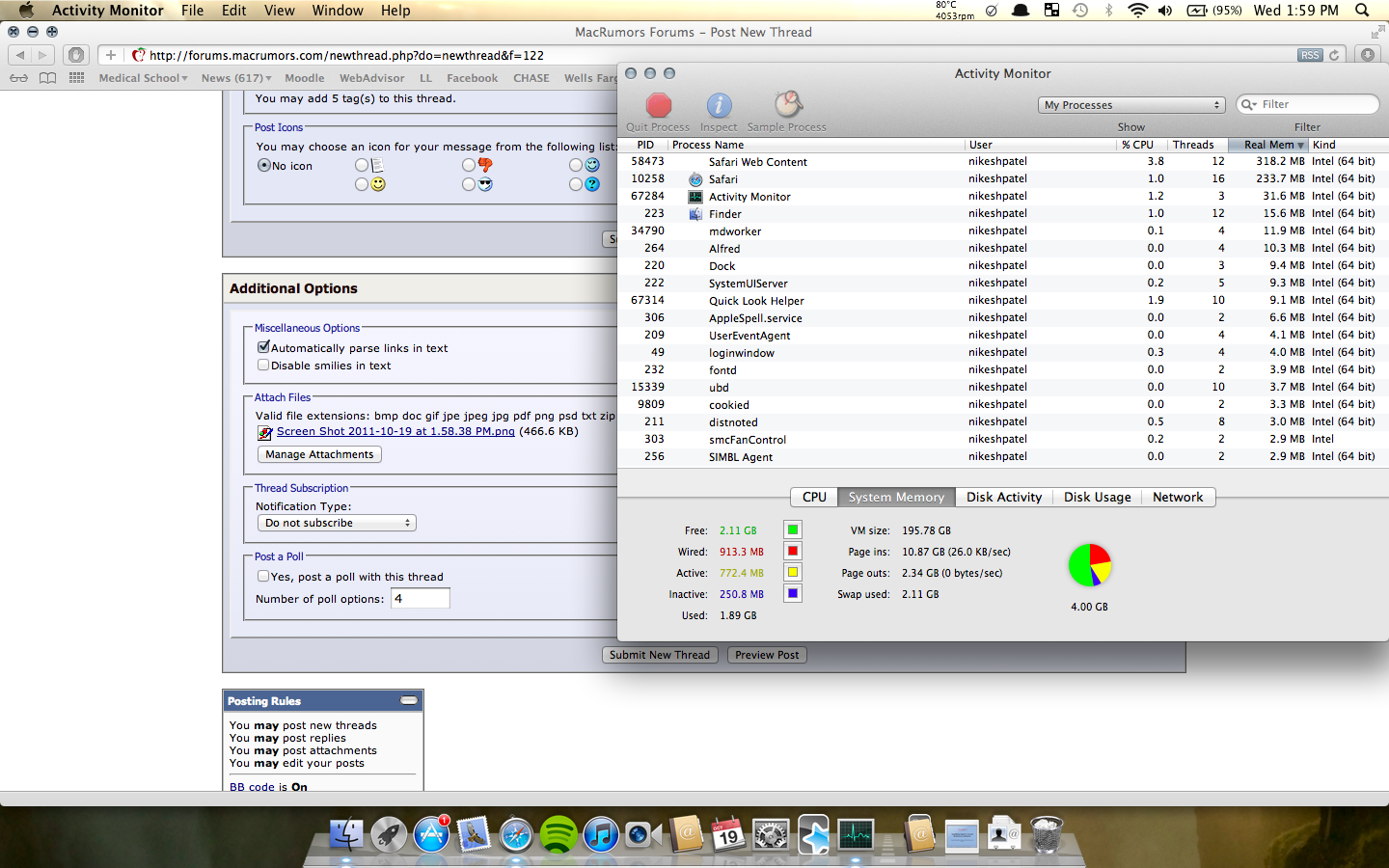The height and width of the screenshot is (868, 1389).
Task: Click the Manage Attachments button
Action: coord(319,454)
